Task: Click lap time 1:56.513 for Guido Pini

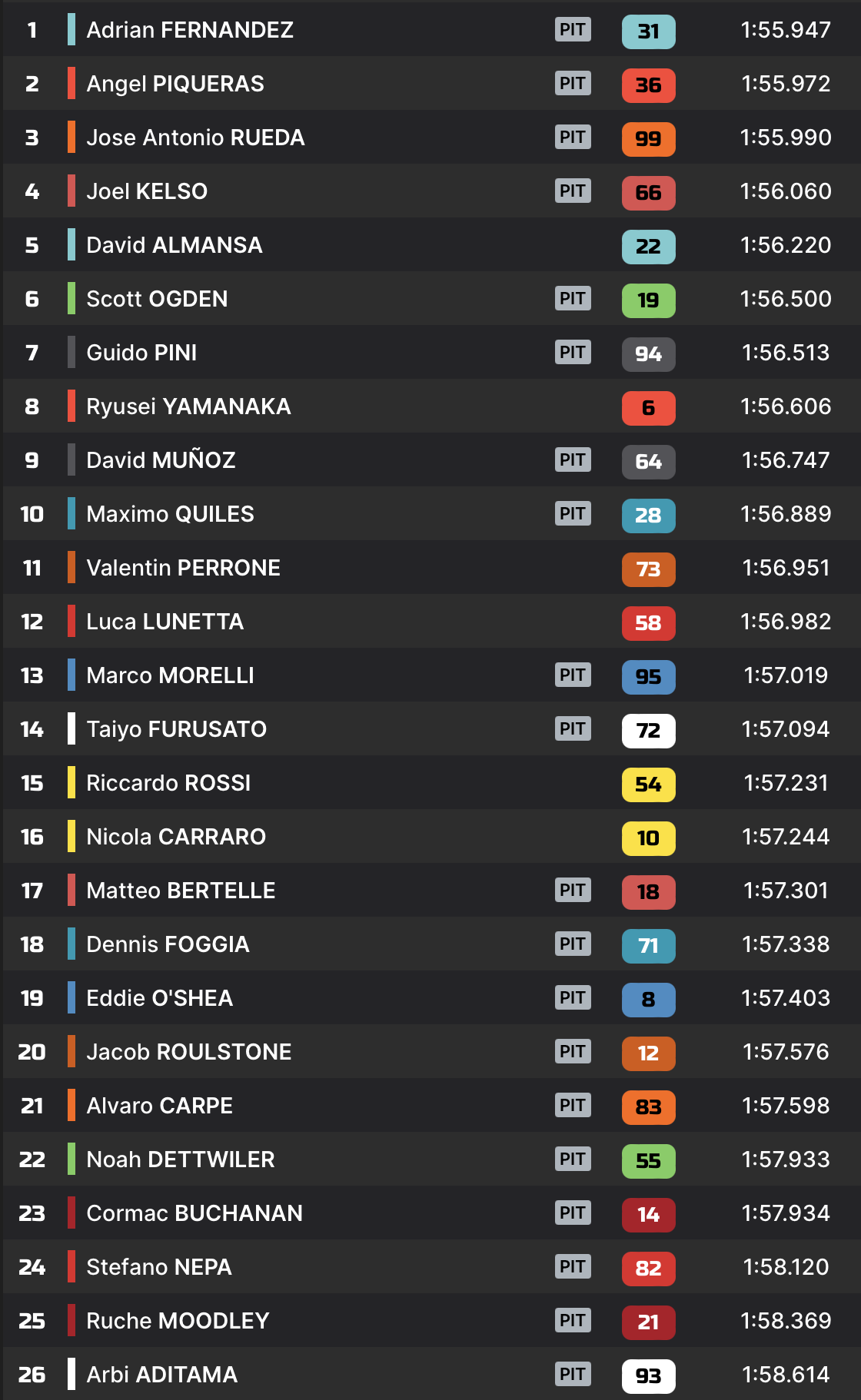Action: pyautogui.click(x=785, y=353)
